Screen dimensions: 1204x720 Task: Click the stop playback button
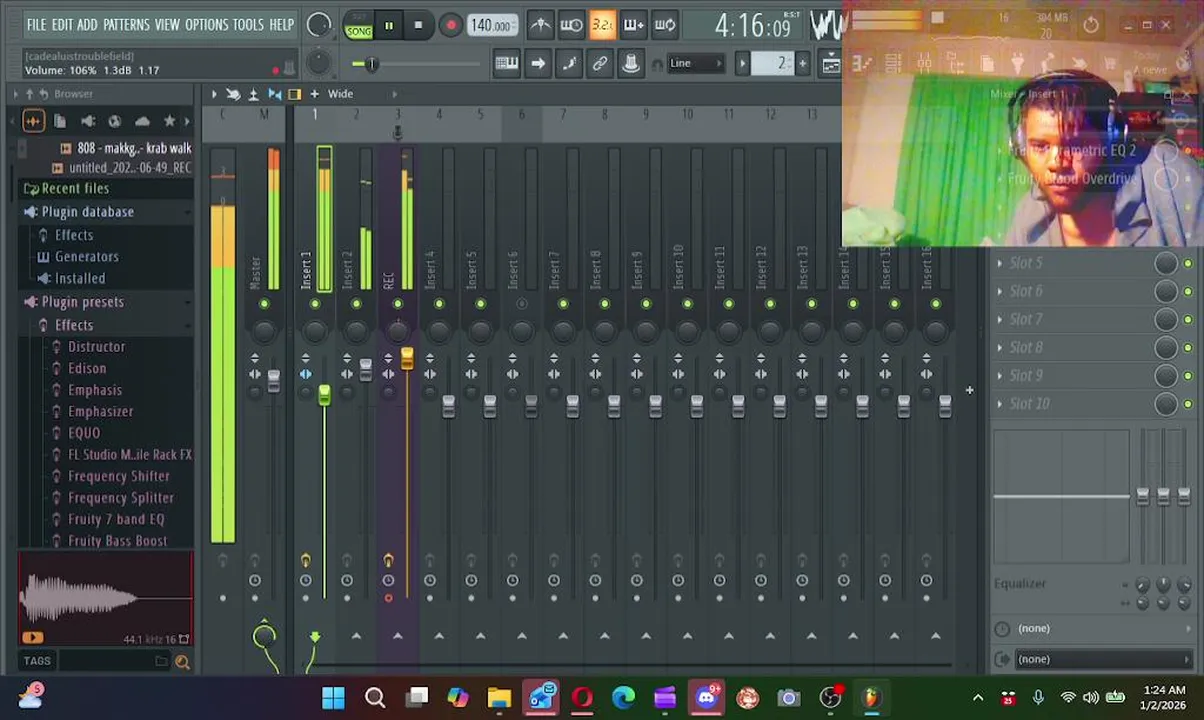418,26
